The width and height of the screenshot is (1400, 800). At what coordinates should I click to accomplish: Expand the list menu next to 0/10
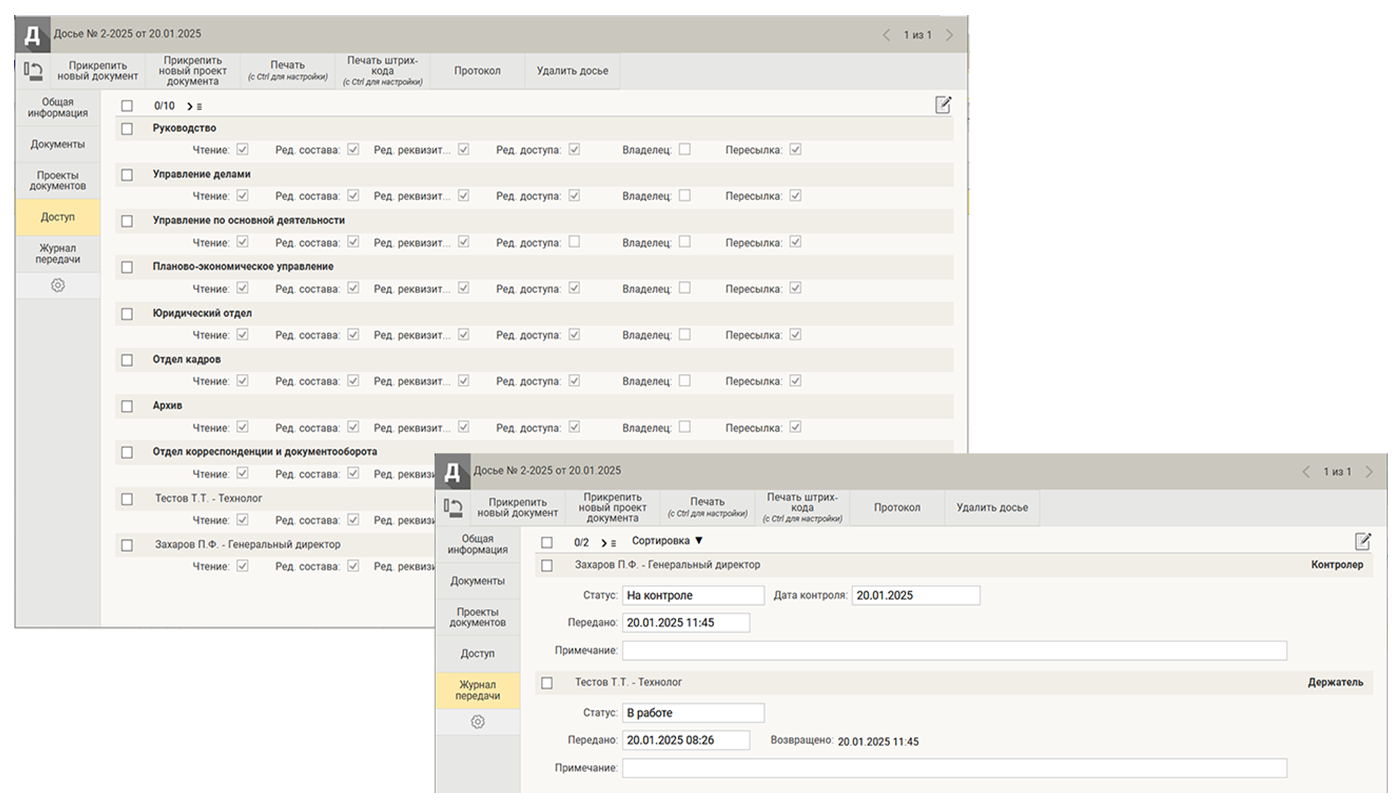194,106
